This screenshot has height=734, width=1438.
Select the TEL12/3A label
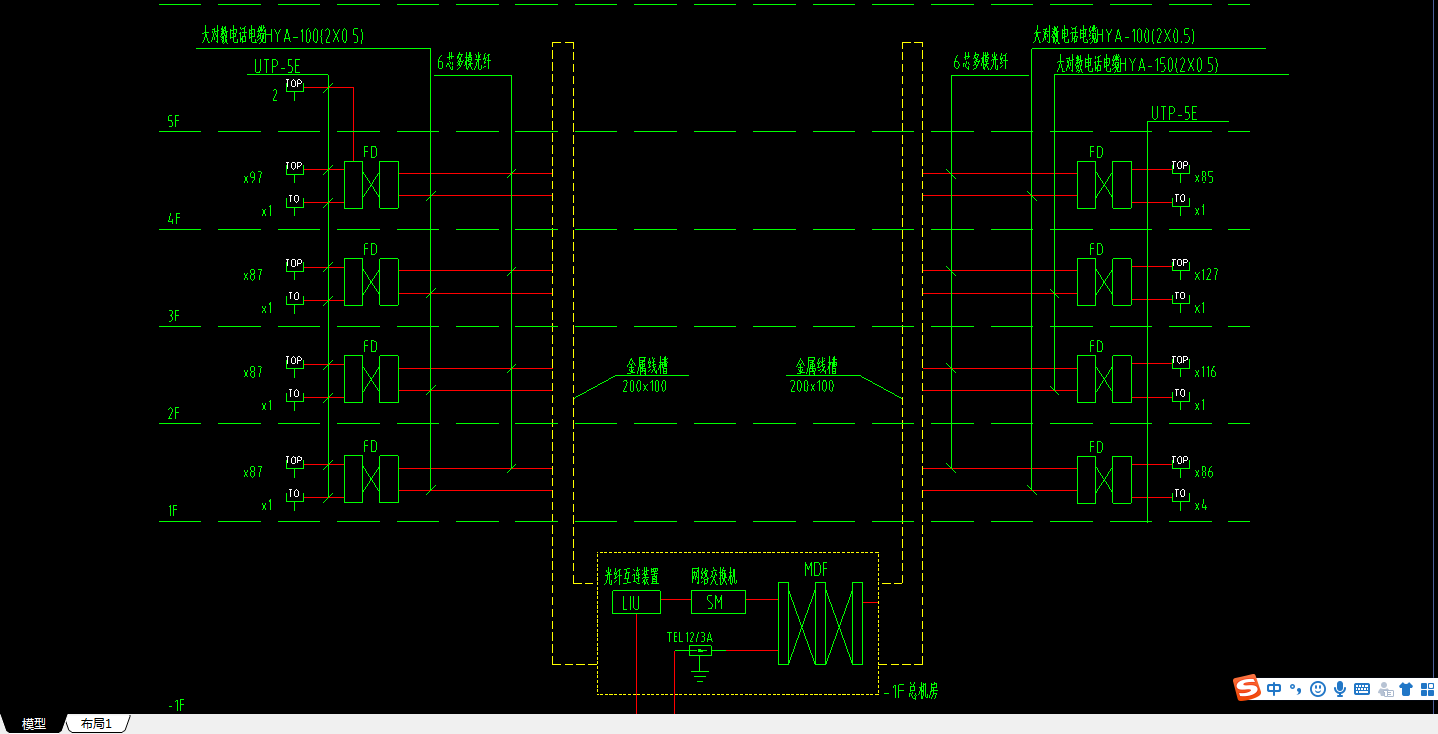(690, 637)
